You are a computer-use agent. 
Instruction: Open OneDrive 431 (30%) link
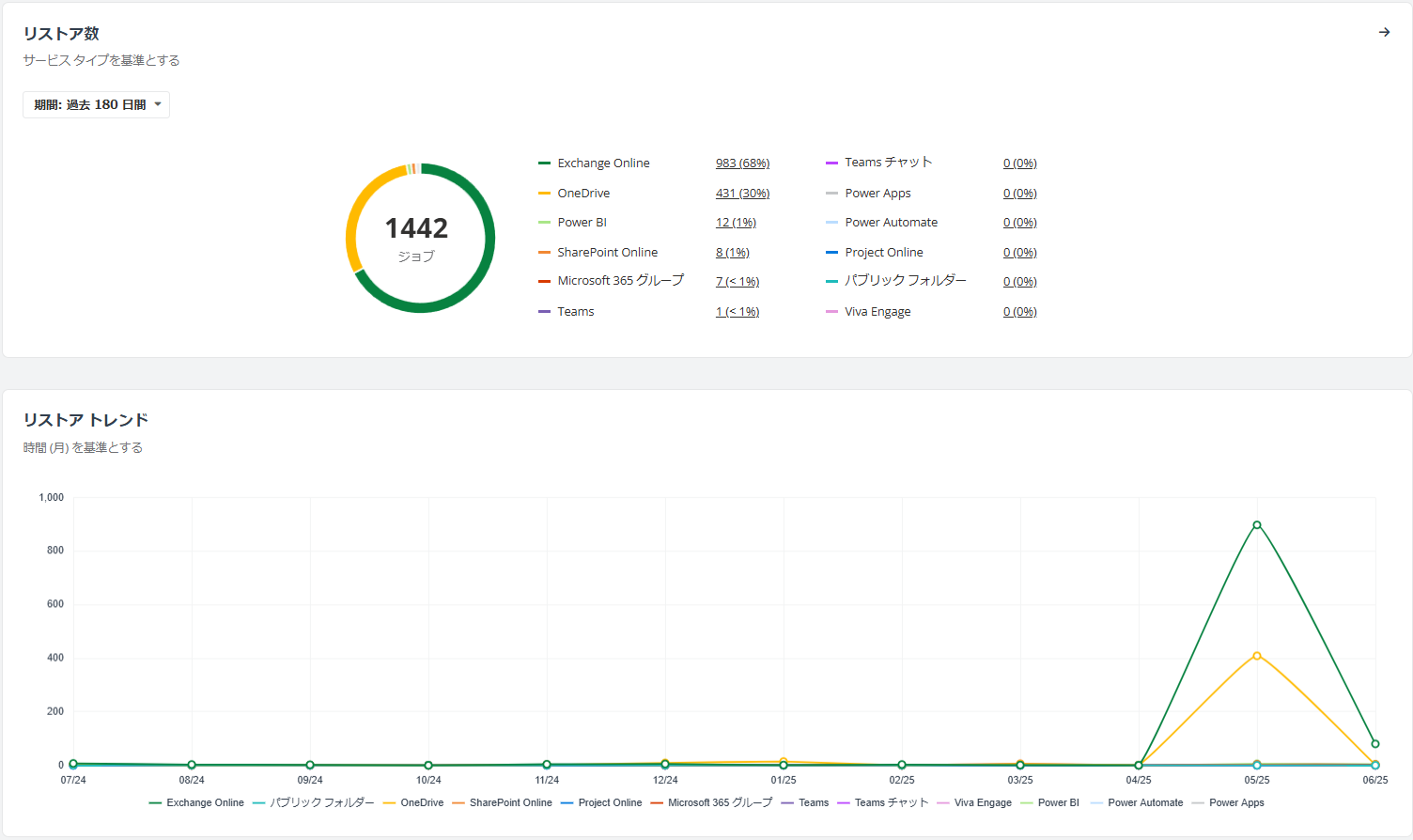point(742,193)
